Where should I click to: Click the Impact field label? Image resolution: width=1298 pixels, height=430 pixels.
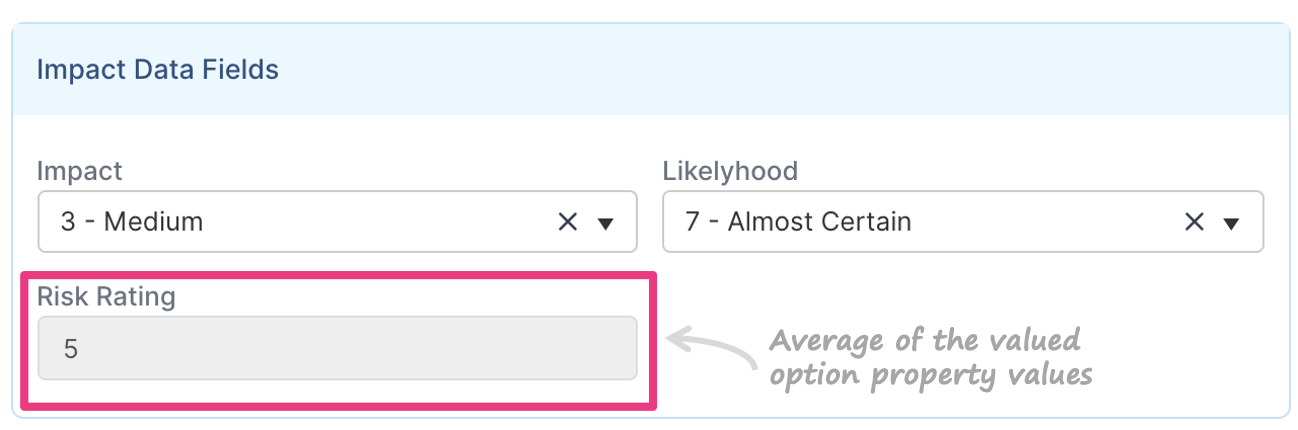[79, 171]
